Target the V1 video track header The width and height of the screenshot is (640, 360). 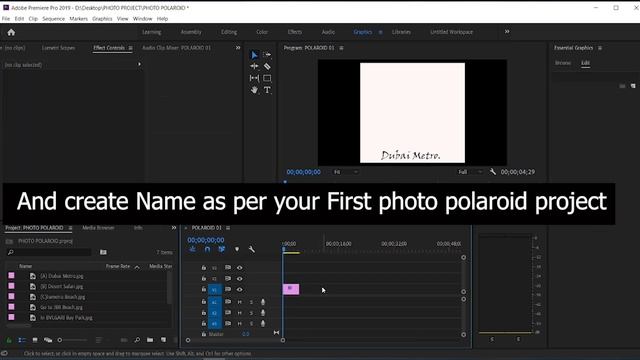(215, 289)
